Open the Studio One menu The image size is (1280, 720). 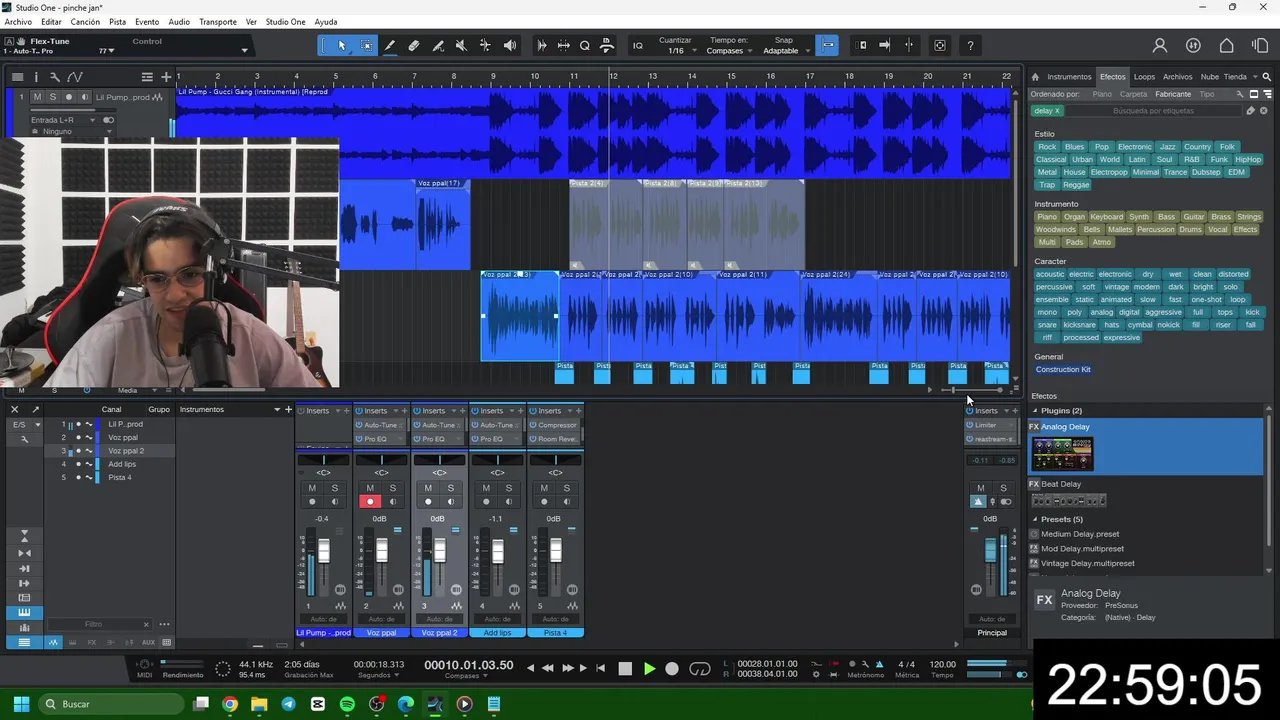click(x=285, y=22)
